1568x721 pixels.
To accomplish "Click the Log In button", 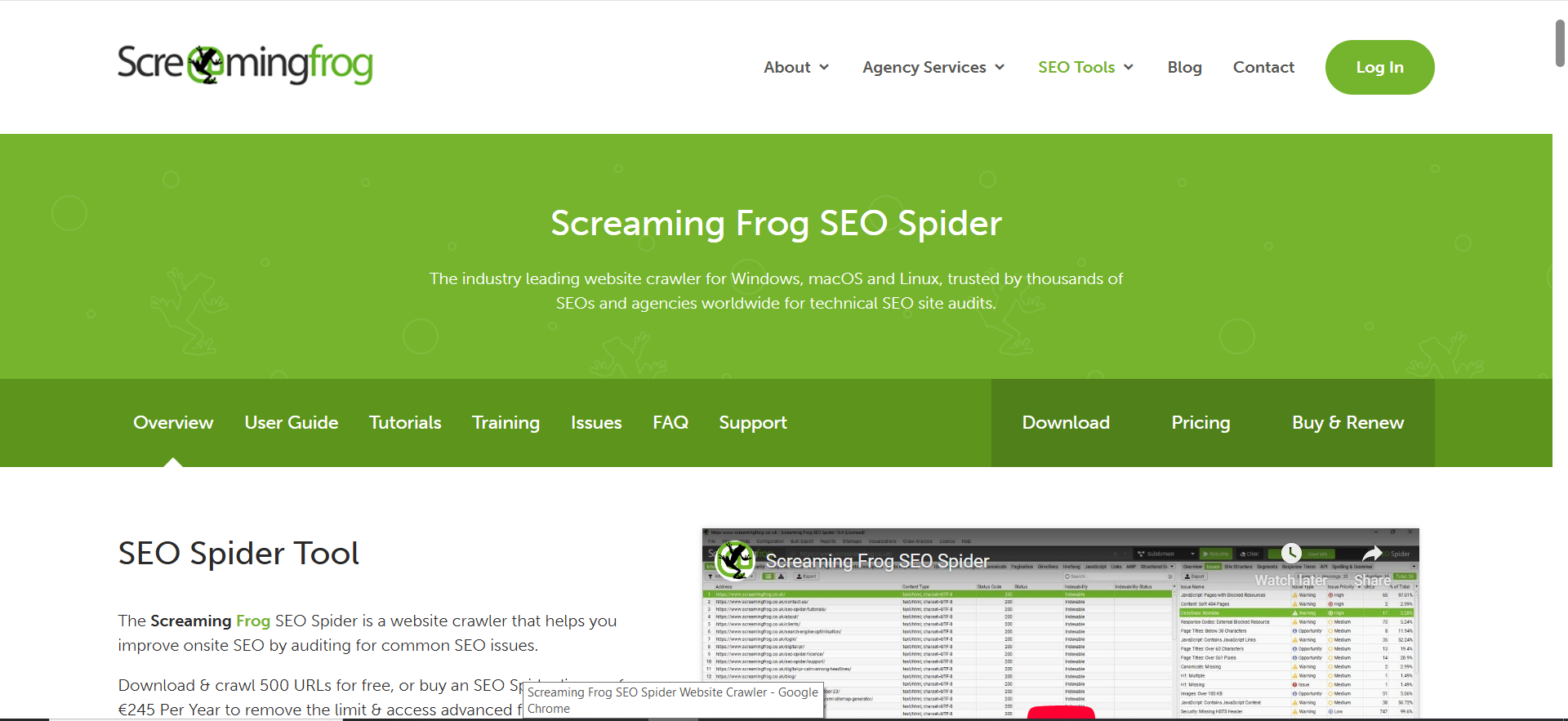I will [1379, 67].
